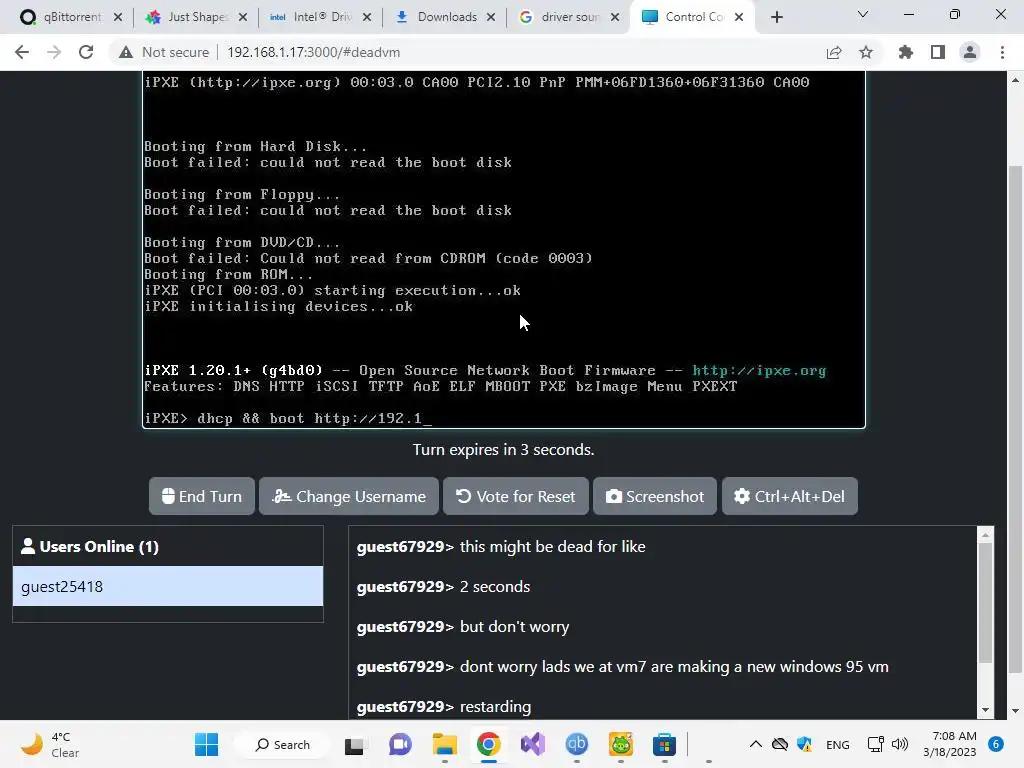The image size is (1024, 768).
Task: Close the Just Shapes tab
Action: tap(243, 17)
